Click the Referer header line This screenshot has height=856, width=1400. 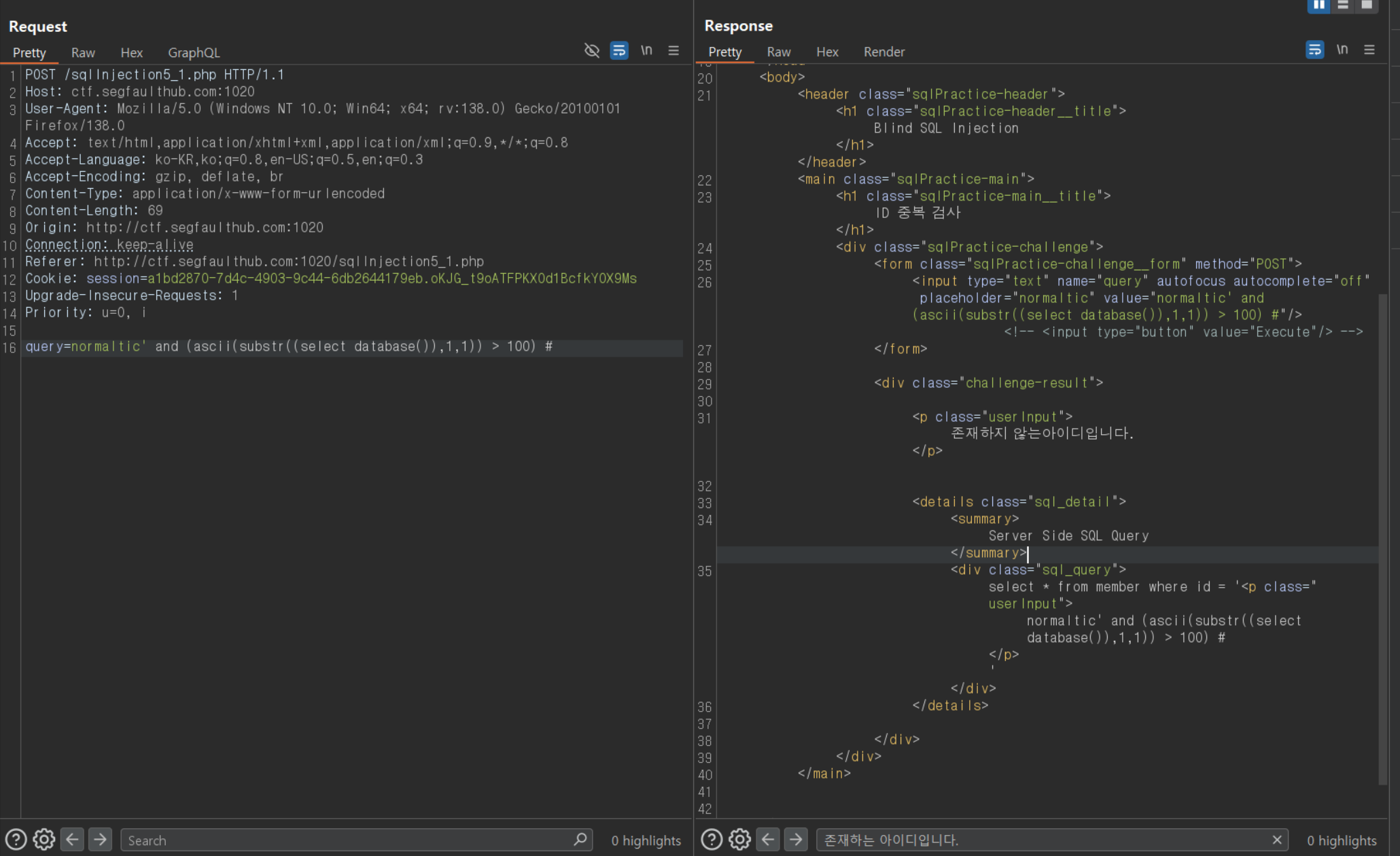254,262
